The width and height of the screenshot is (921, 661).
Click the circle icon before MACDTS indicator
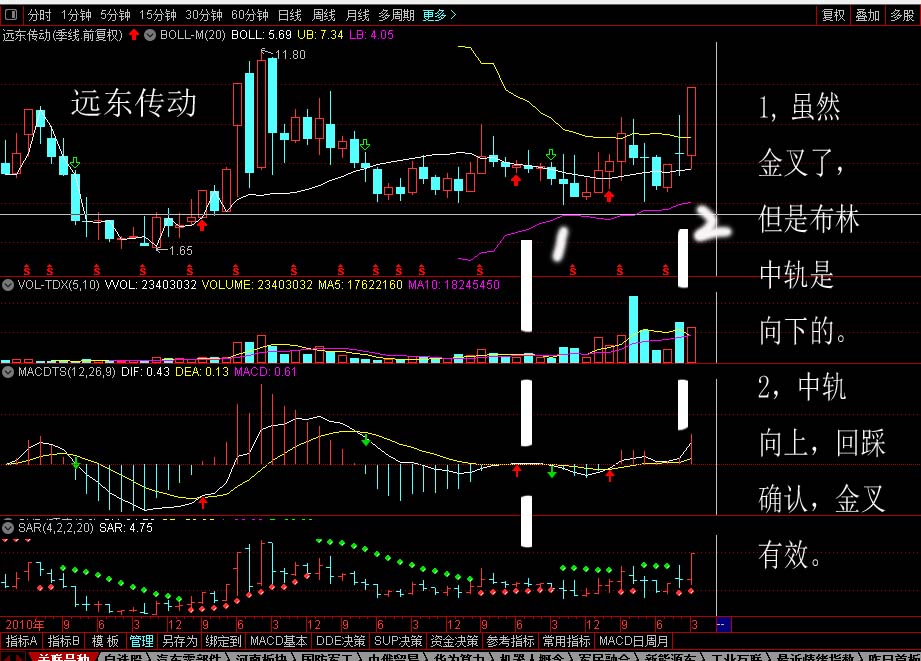9,372
